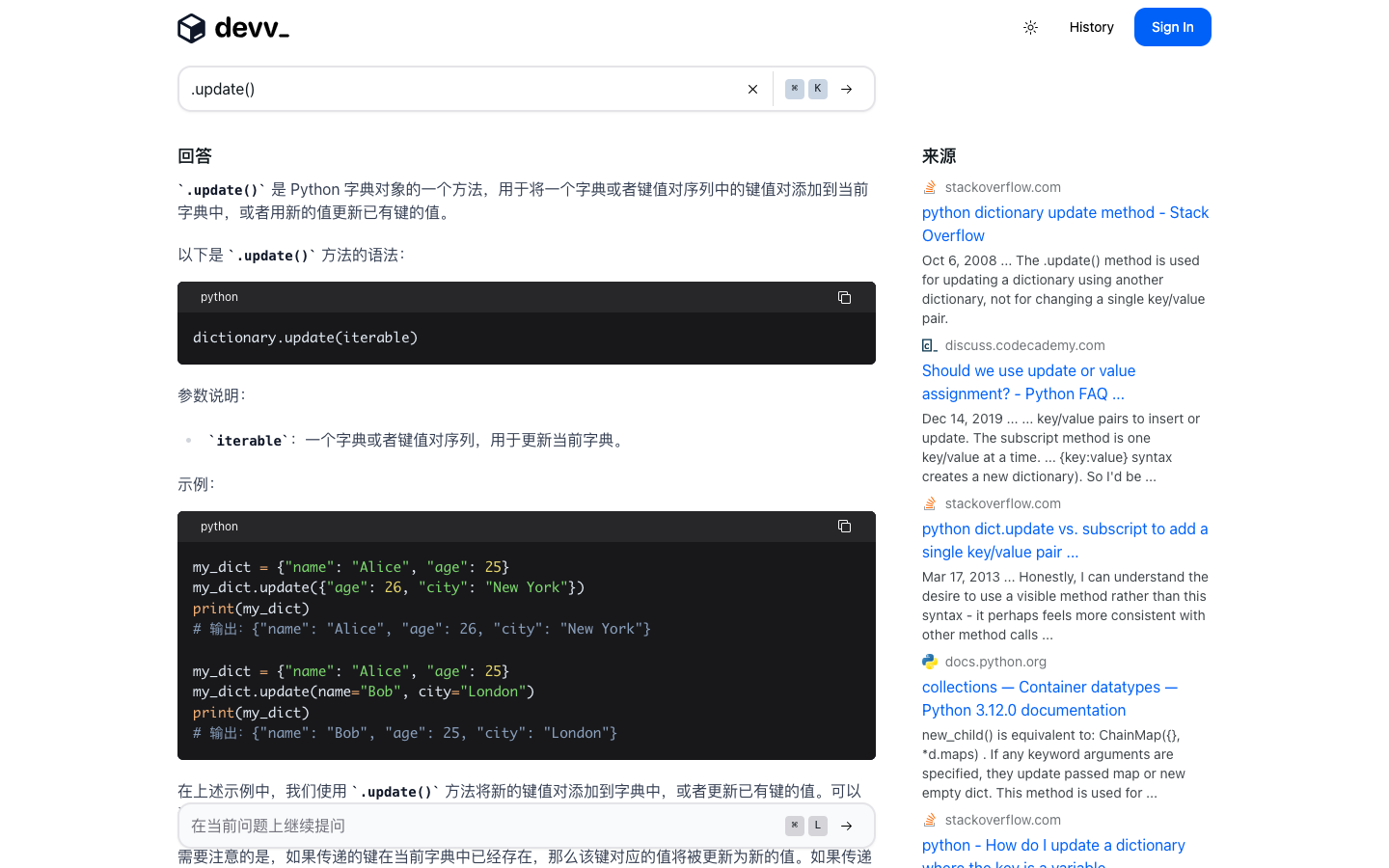
Task: Copy the syntax code block
Action: [x=844, y=297]
